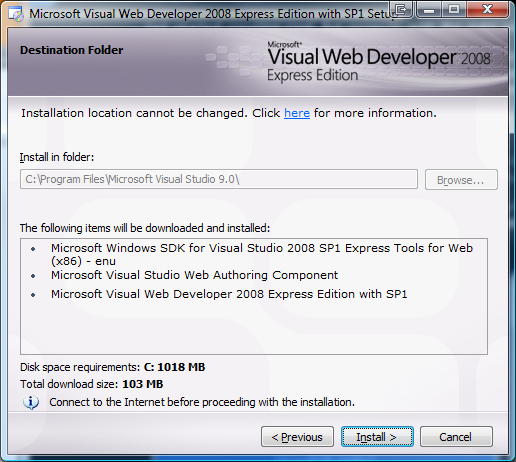Select the Microsoft Windows SDK list item
Screen dimensions: 516x462
(262, 255)
